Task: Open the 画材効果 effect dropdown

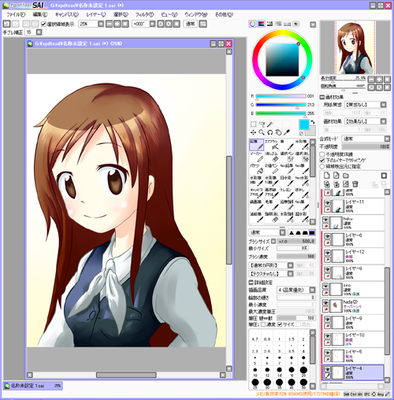Action: 365,121
